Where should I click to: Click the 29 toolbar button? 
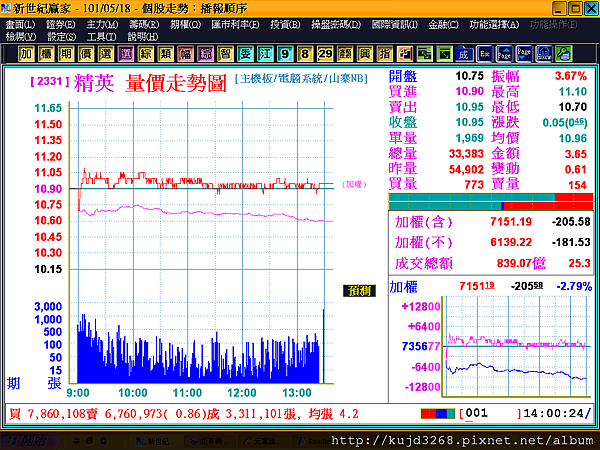[325, 54]
